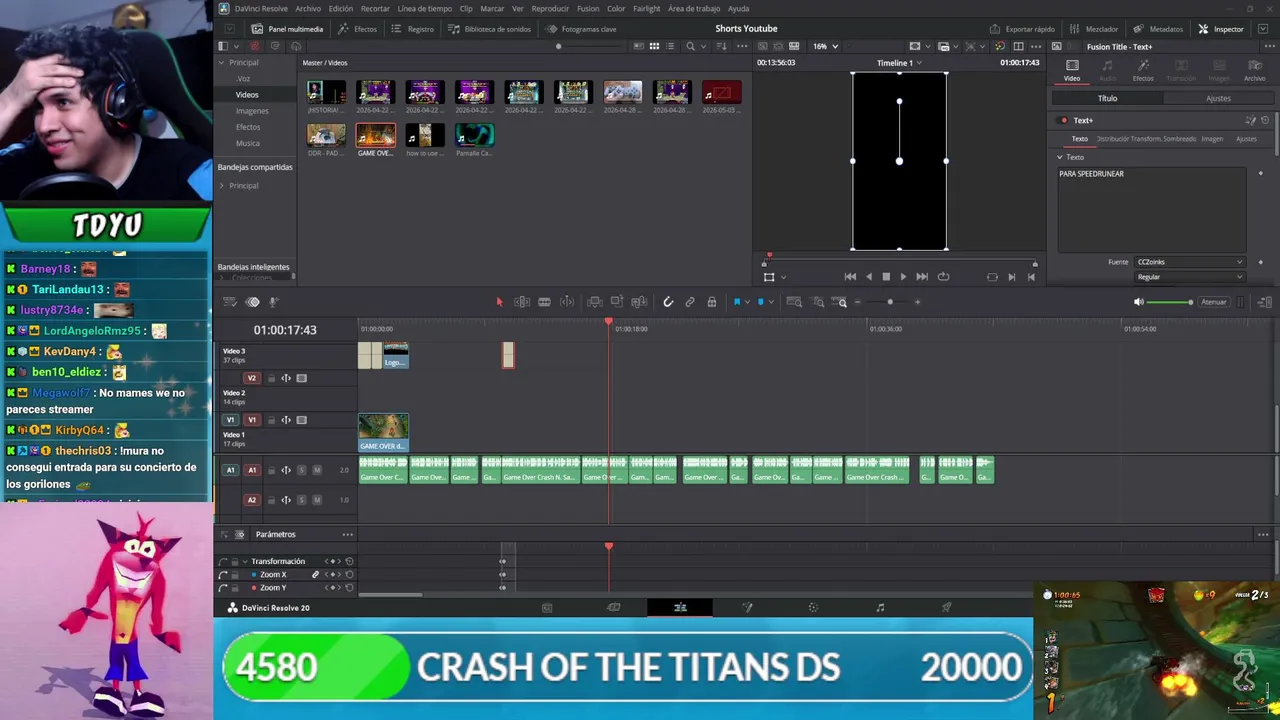
Task: Click Exportar rápido
Action: (1022, 29)
